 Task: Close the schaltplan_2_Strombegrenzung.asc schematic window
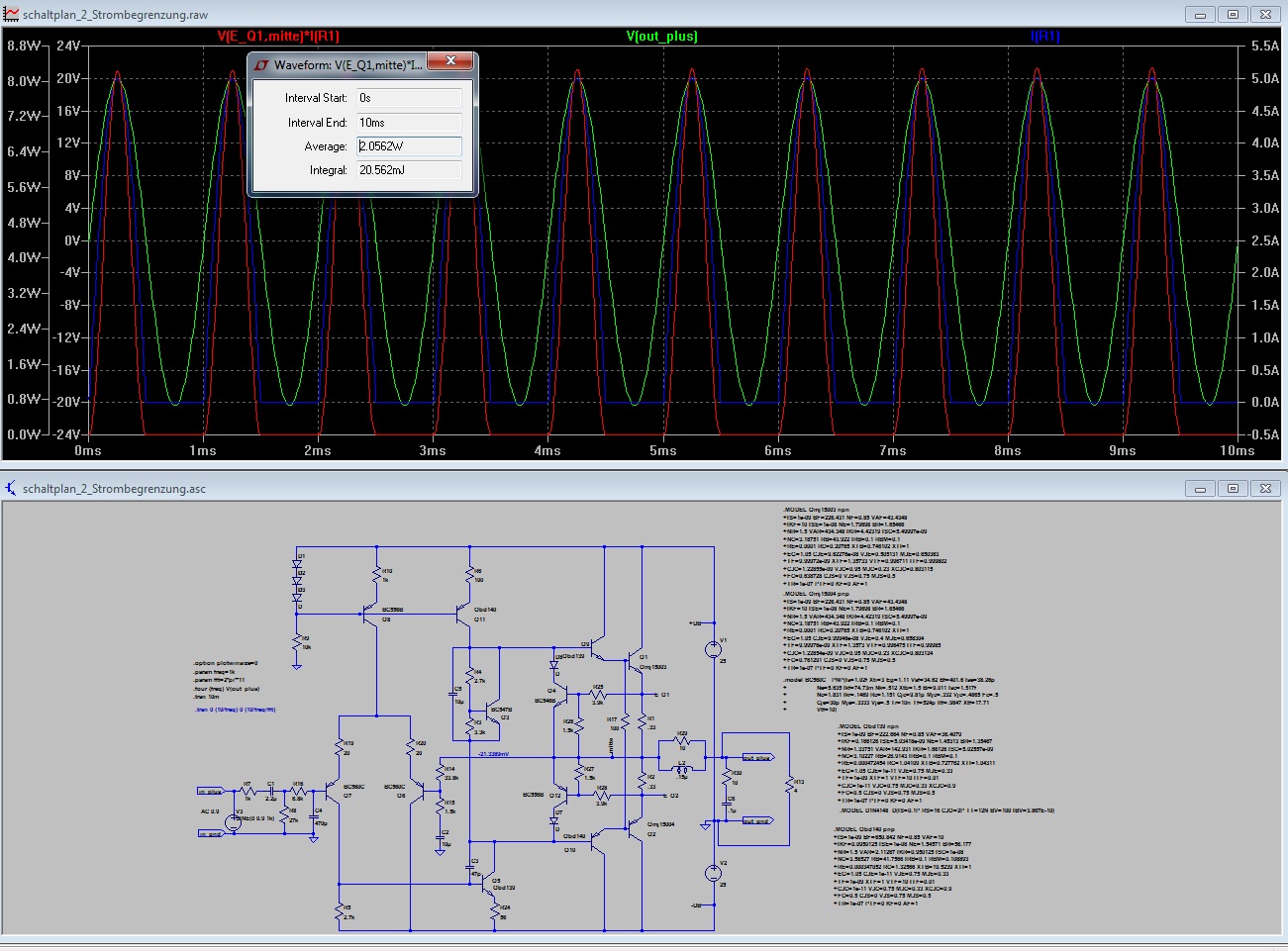1264,488
